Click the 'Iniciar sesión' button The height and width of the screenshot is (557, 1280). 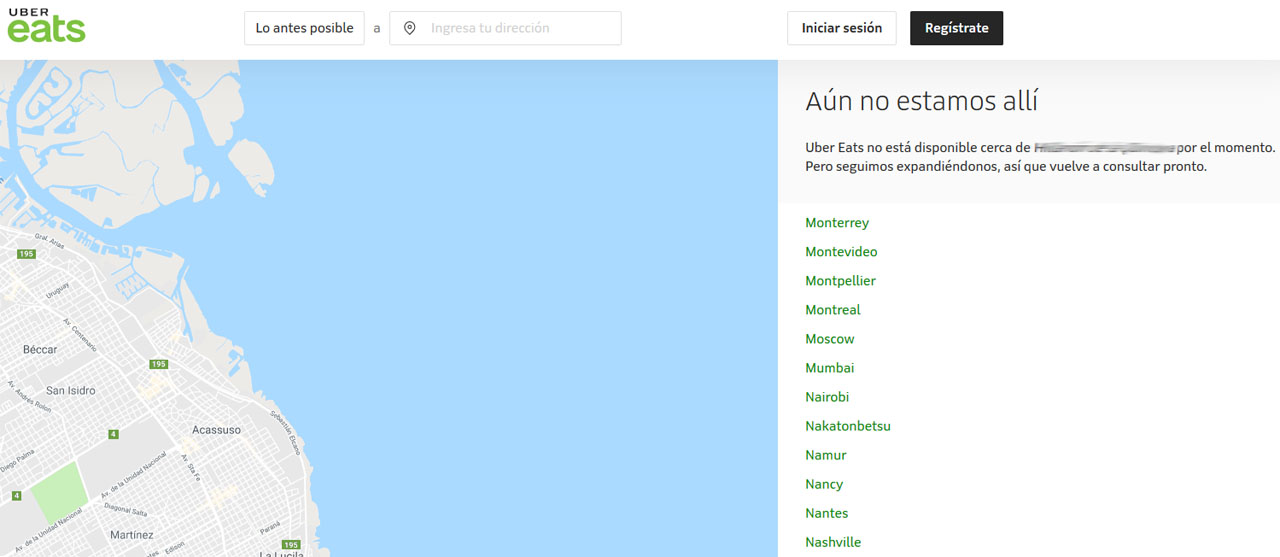(842, 28)
